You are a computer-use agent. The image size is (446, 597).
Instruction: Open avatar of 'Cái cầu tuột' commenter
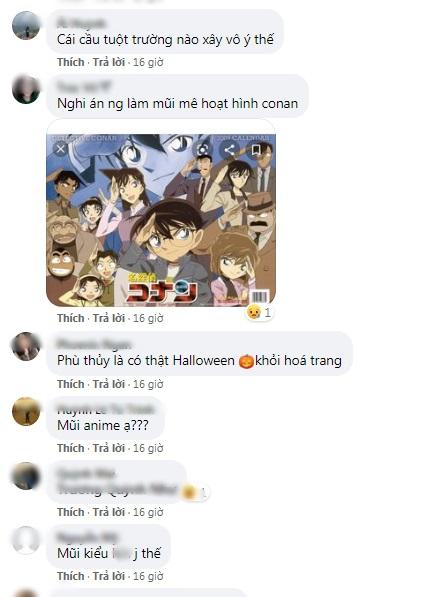(26, 25)
